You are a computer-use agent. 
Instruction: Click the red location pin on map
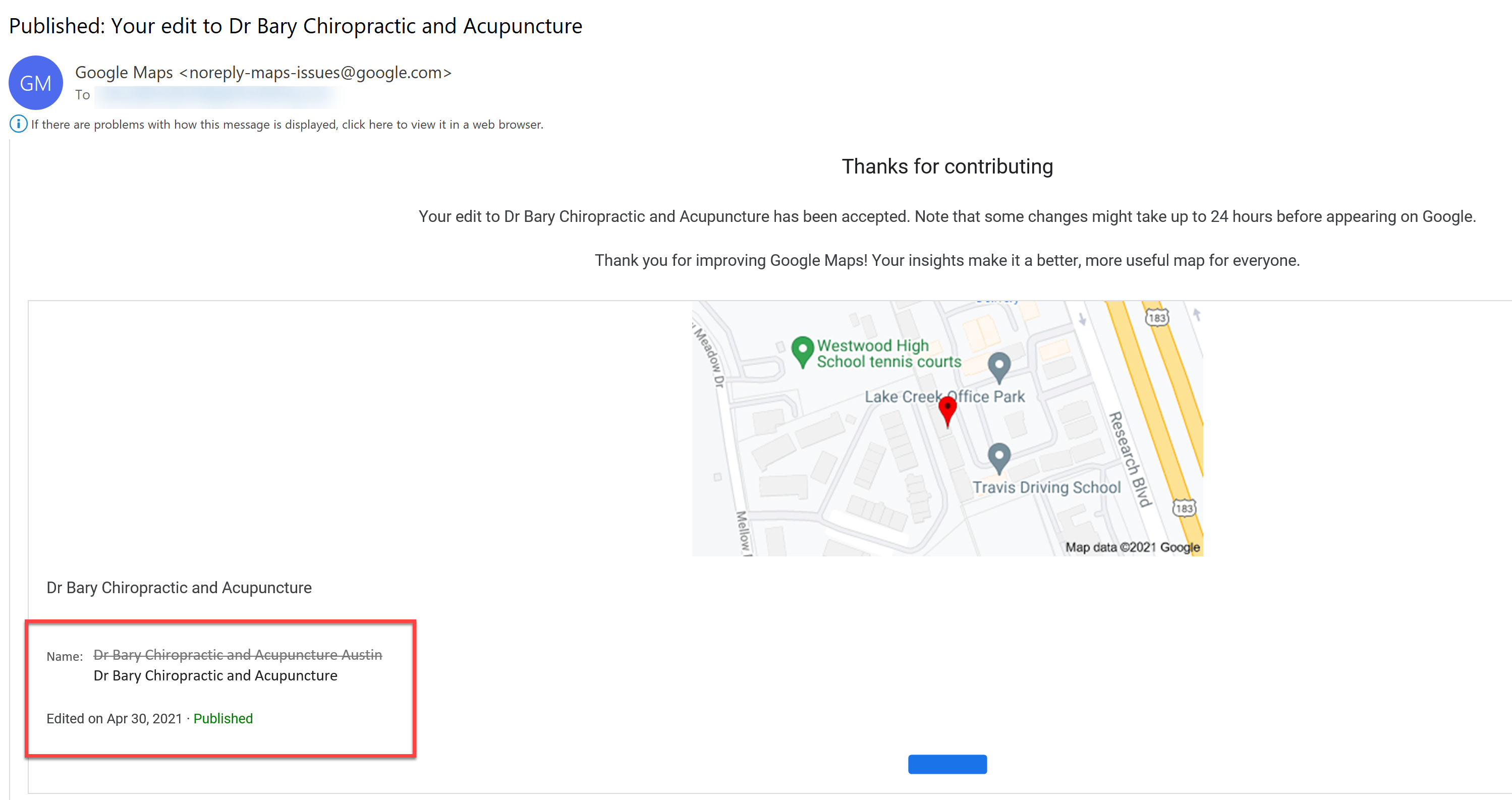pos(947,410)
